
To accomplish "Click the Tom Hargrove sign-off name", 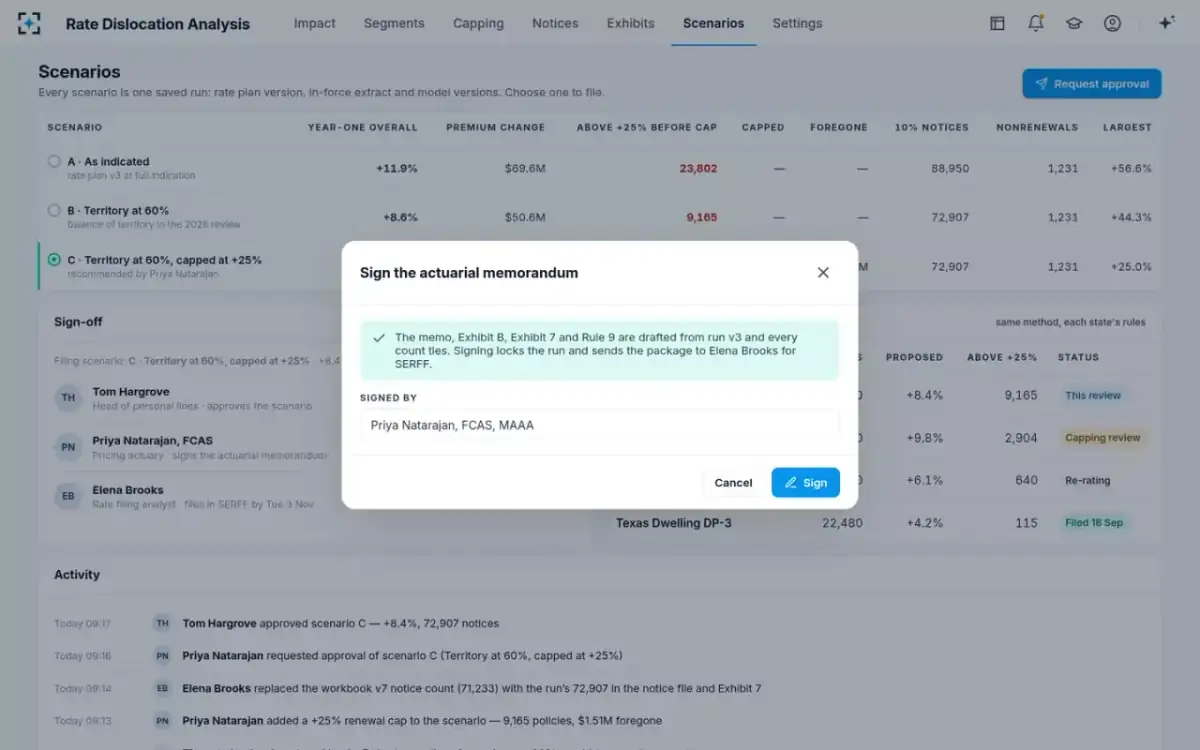I will point(131,392).
